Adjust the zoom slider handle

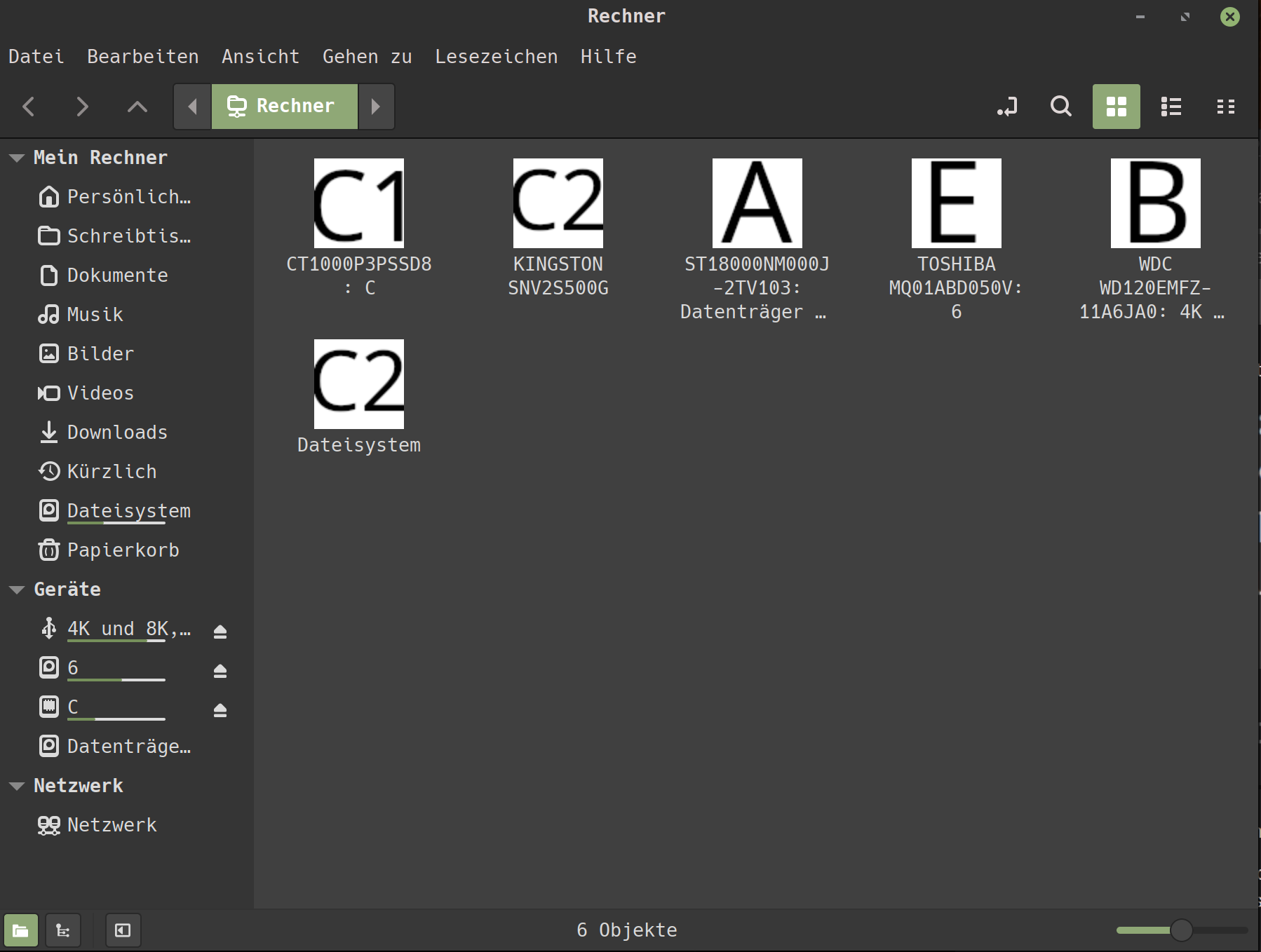tap(1182, 930)
